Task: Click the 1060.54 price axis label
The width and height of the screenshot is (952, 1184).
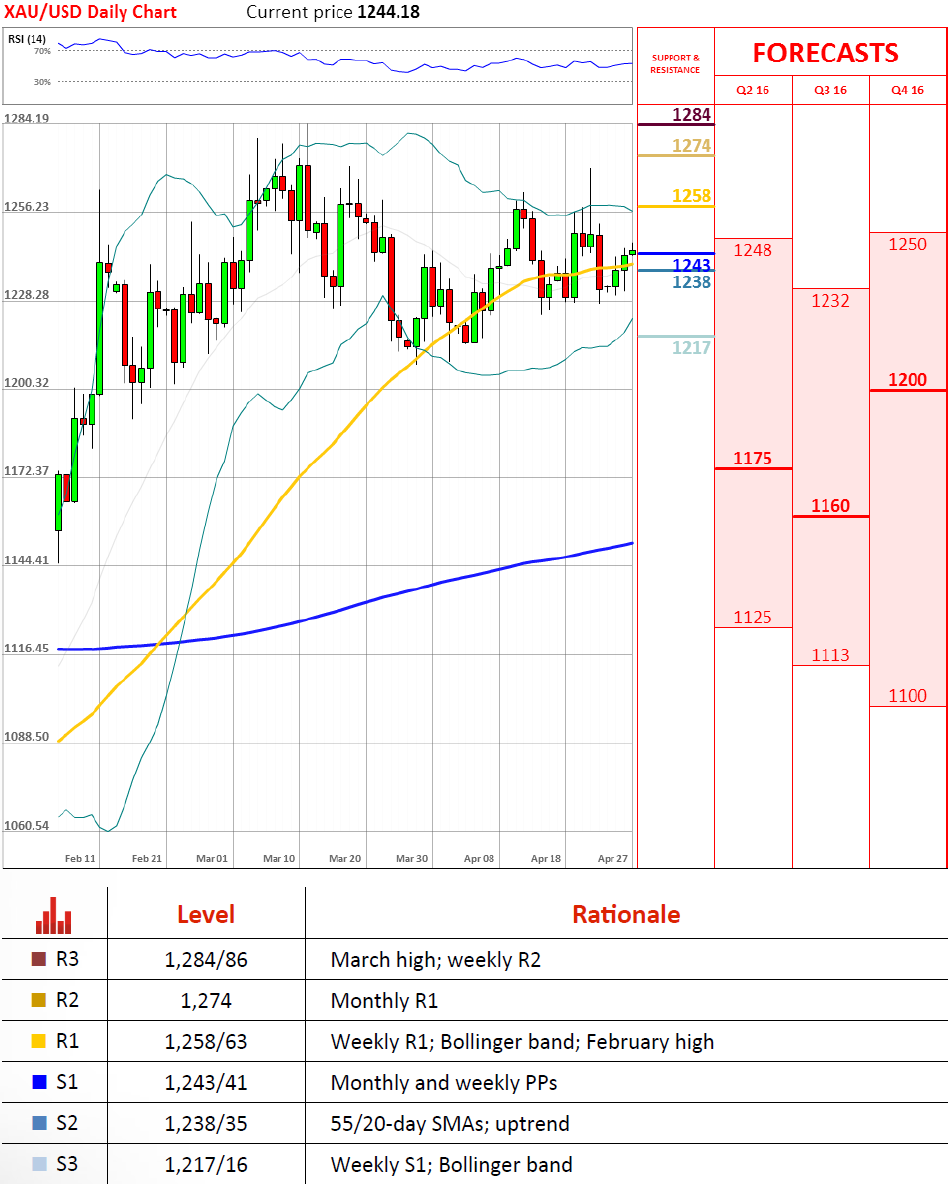Action: tap(26, 825)
